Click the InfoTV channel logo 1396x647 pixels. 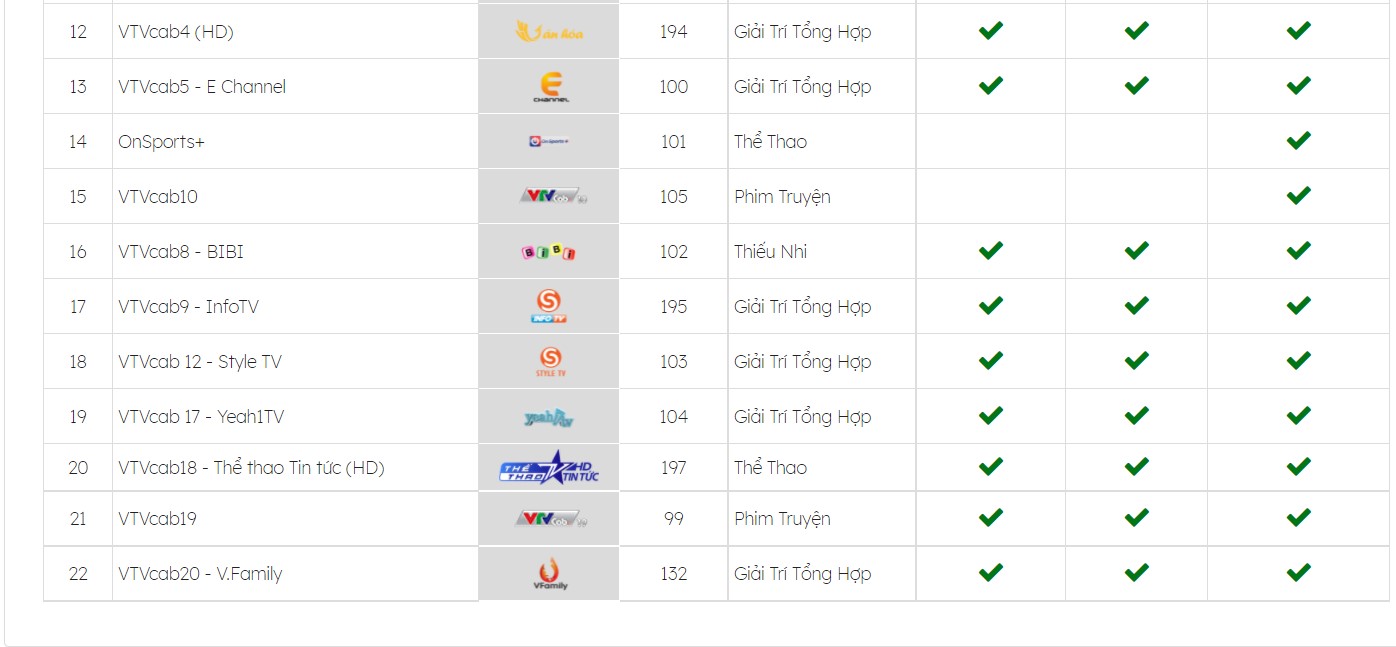(x=549, y=306)
